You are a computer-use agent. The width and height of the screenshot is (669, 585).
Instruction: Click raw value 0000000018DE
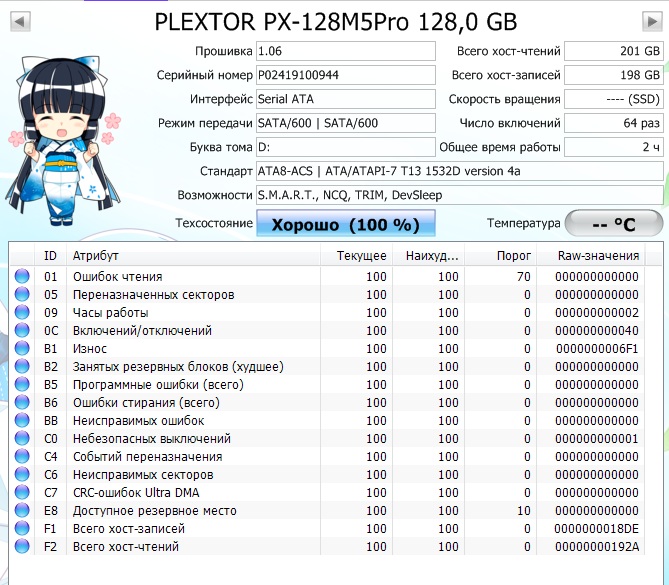[x=596, y=529]
